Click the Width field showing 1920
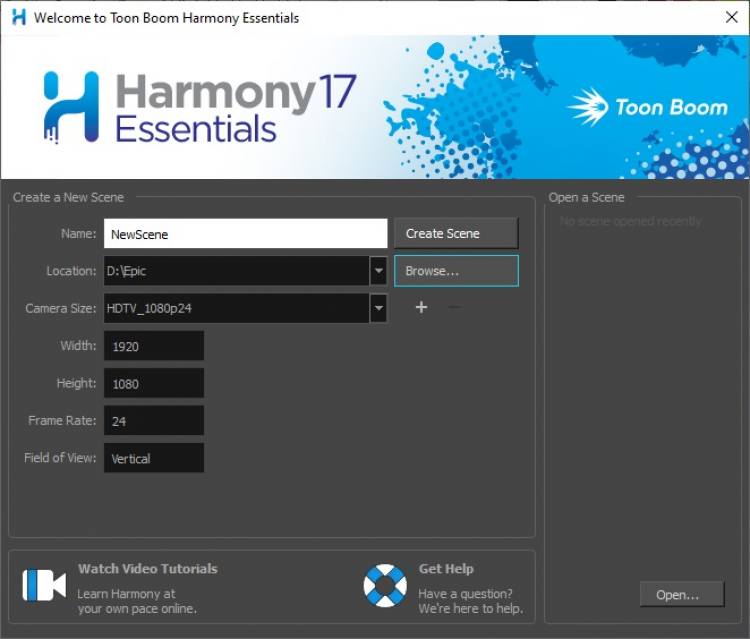Image resolution: width=750 pixels, height=639 pixels. click(154, 345)
